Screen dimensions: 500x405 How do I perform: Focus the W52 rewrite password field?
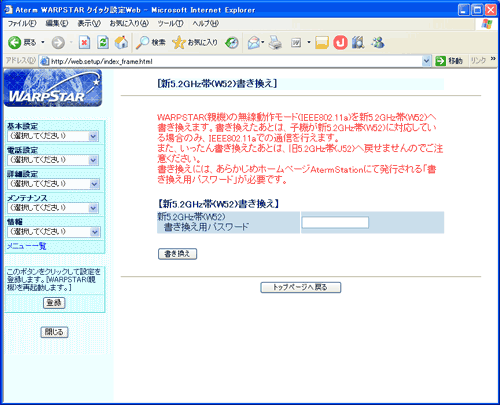pos(335,222)
